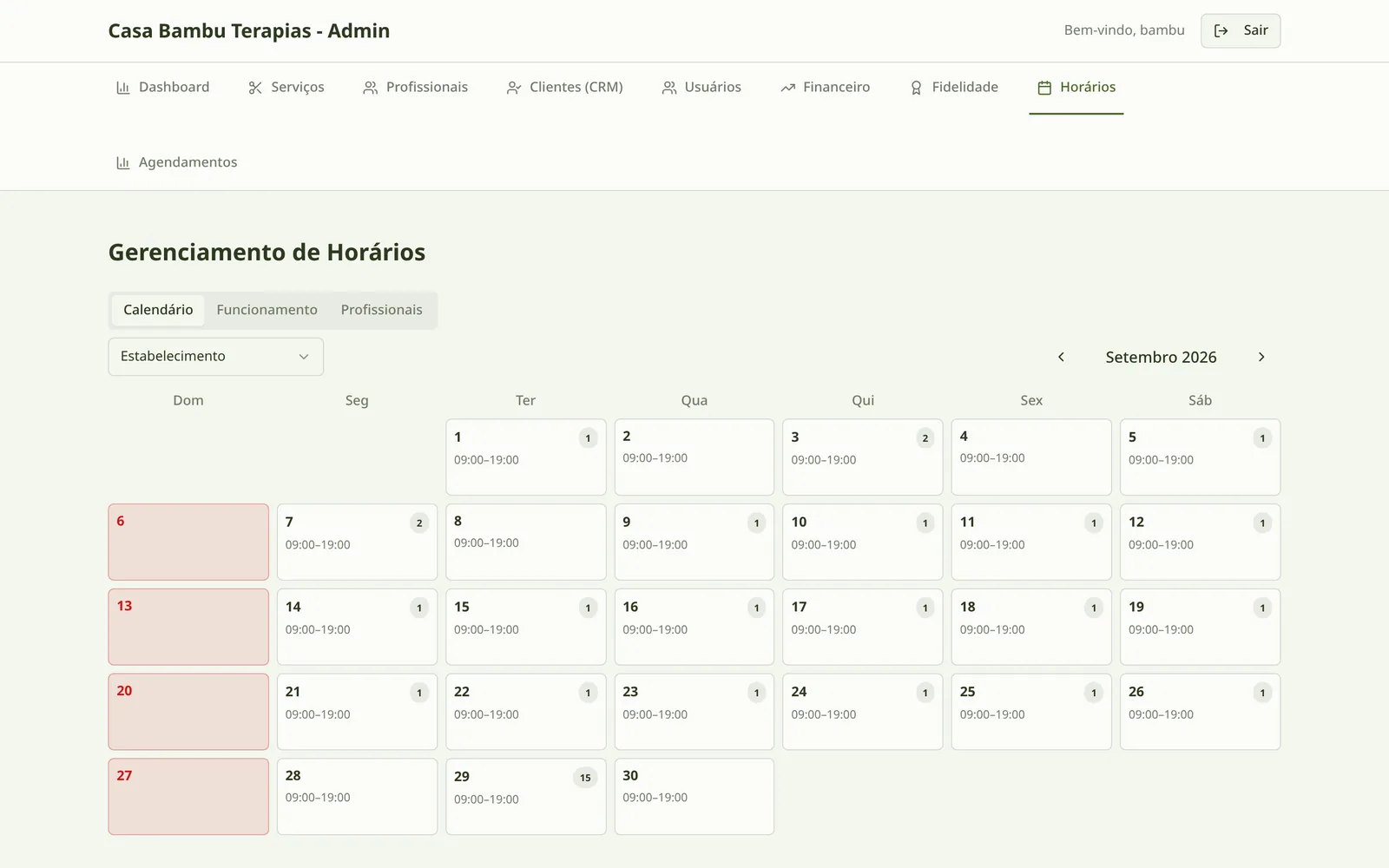This screenshot has height=868, width=1389.
Task: Open Clientes (CRM) navigation item
Action: click(x=564, y=88)
